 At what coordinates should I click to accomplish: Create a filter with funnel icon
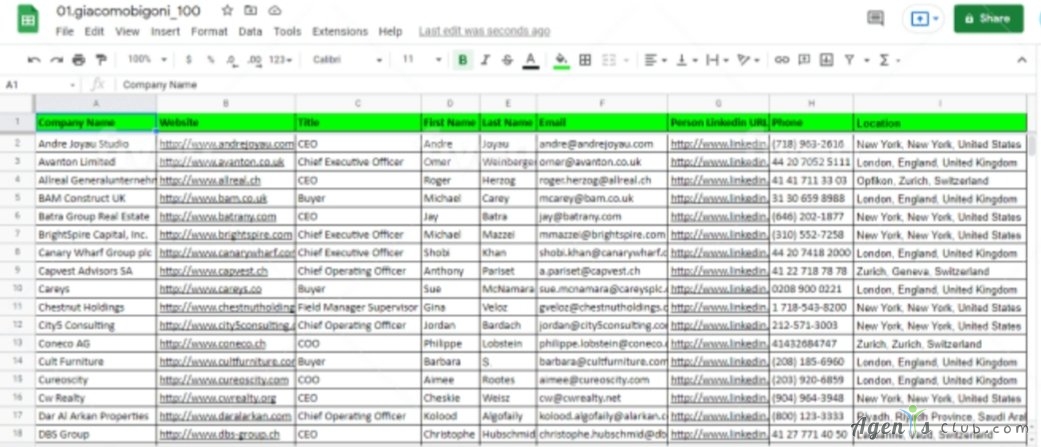tap(849, 60)
